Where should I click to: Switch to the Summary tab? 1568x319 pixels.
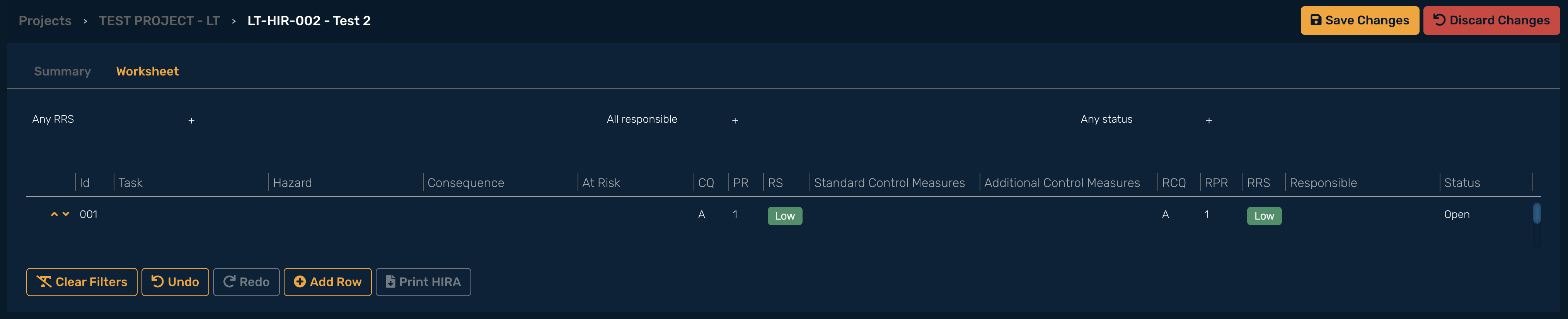pyautogui.click(x=62, y=71)
